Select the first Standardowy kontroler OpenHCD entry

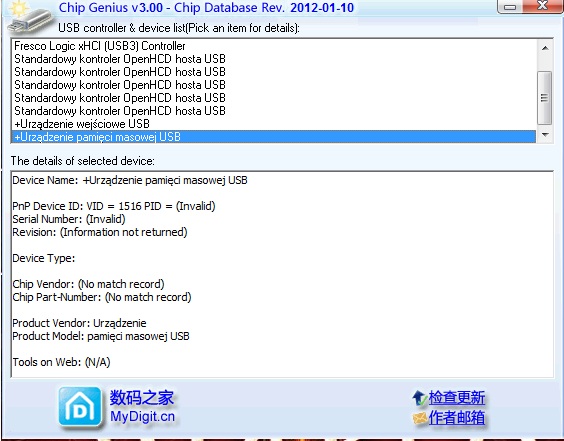pyautogui.click(x=120, y=59)
